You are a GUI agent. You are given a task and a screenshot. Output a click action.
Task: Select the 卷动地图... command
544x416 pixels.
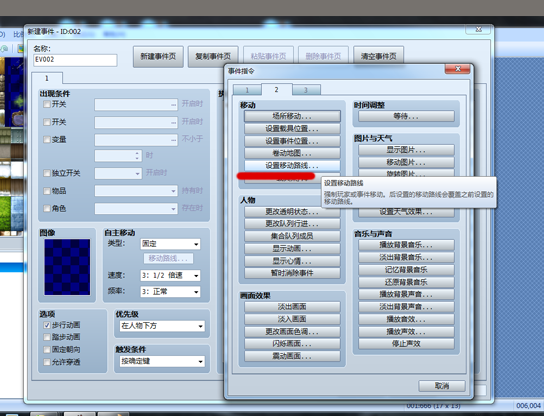(x=292, y=153)
